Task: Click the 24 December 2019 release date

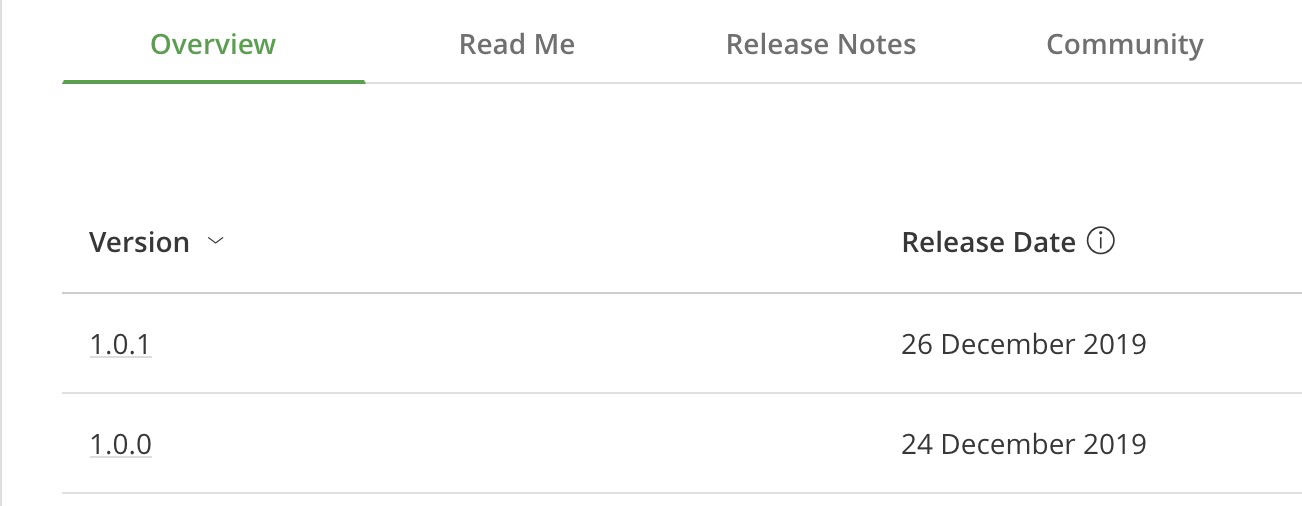Action: coord(1023,444)
